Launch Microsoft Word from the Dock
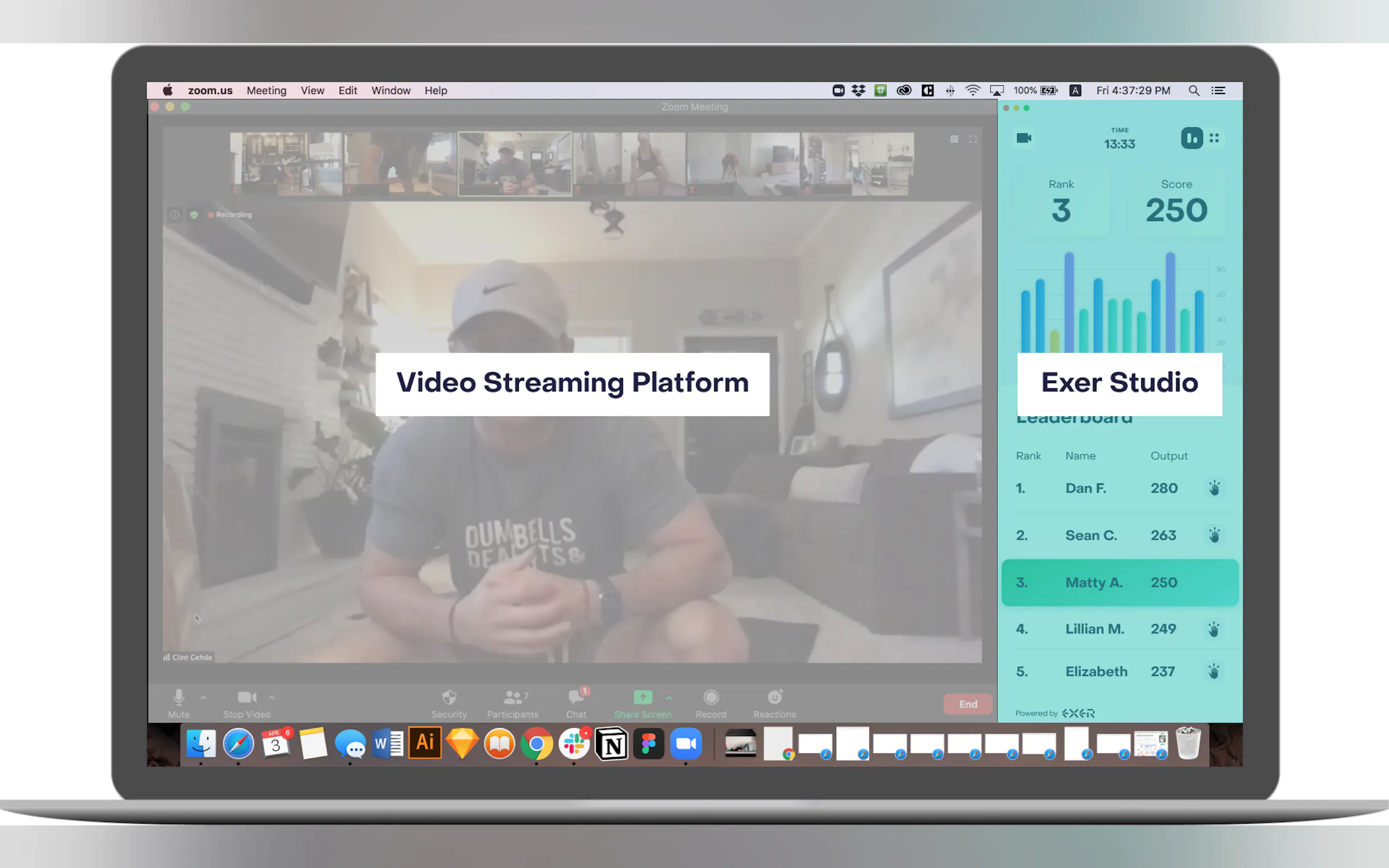1389x868 pixels. (388, 744)
